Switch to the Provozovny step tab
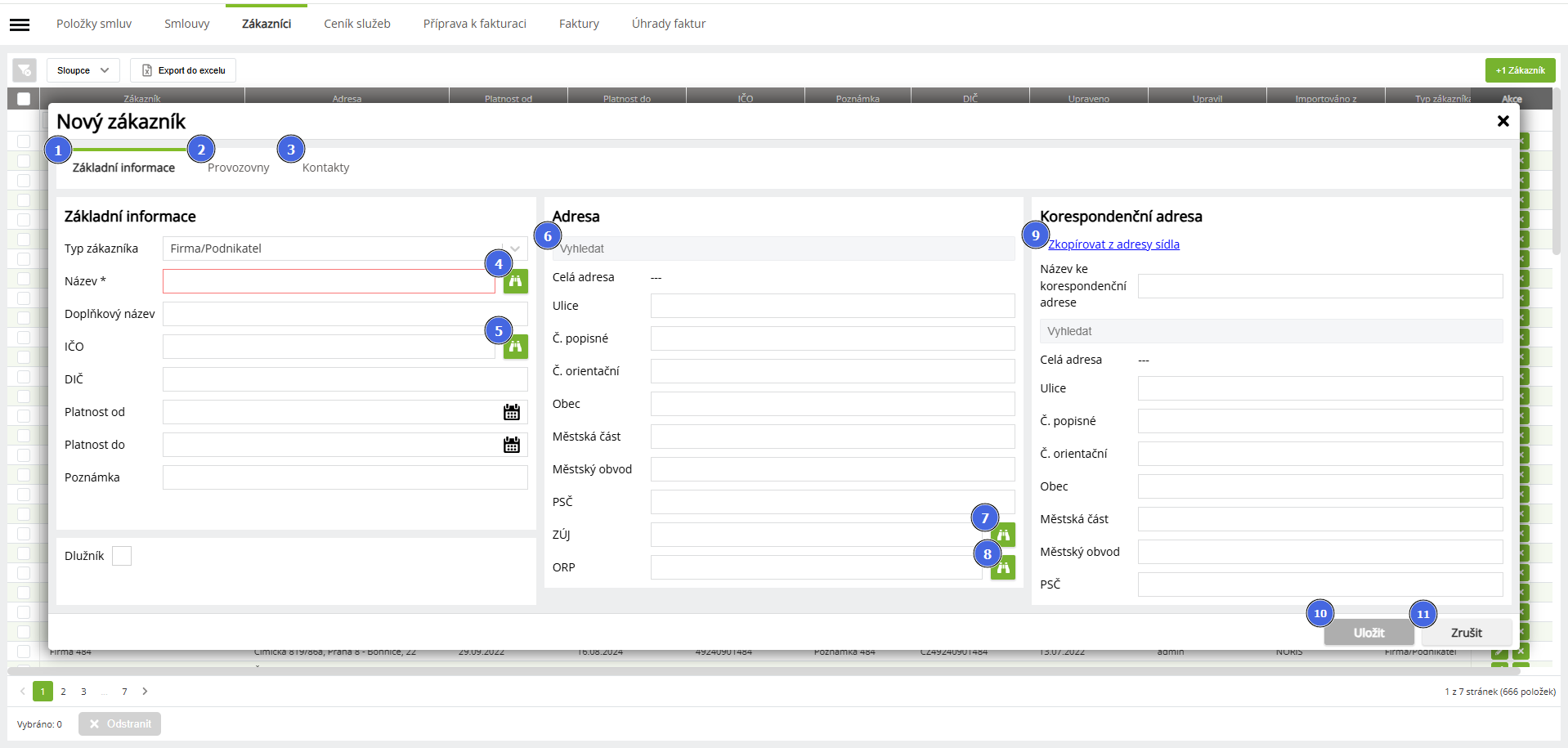This screenshot has height=748, width=1568. (239, 168)
